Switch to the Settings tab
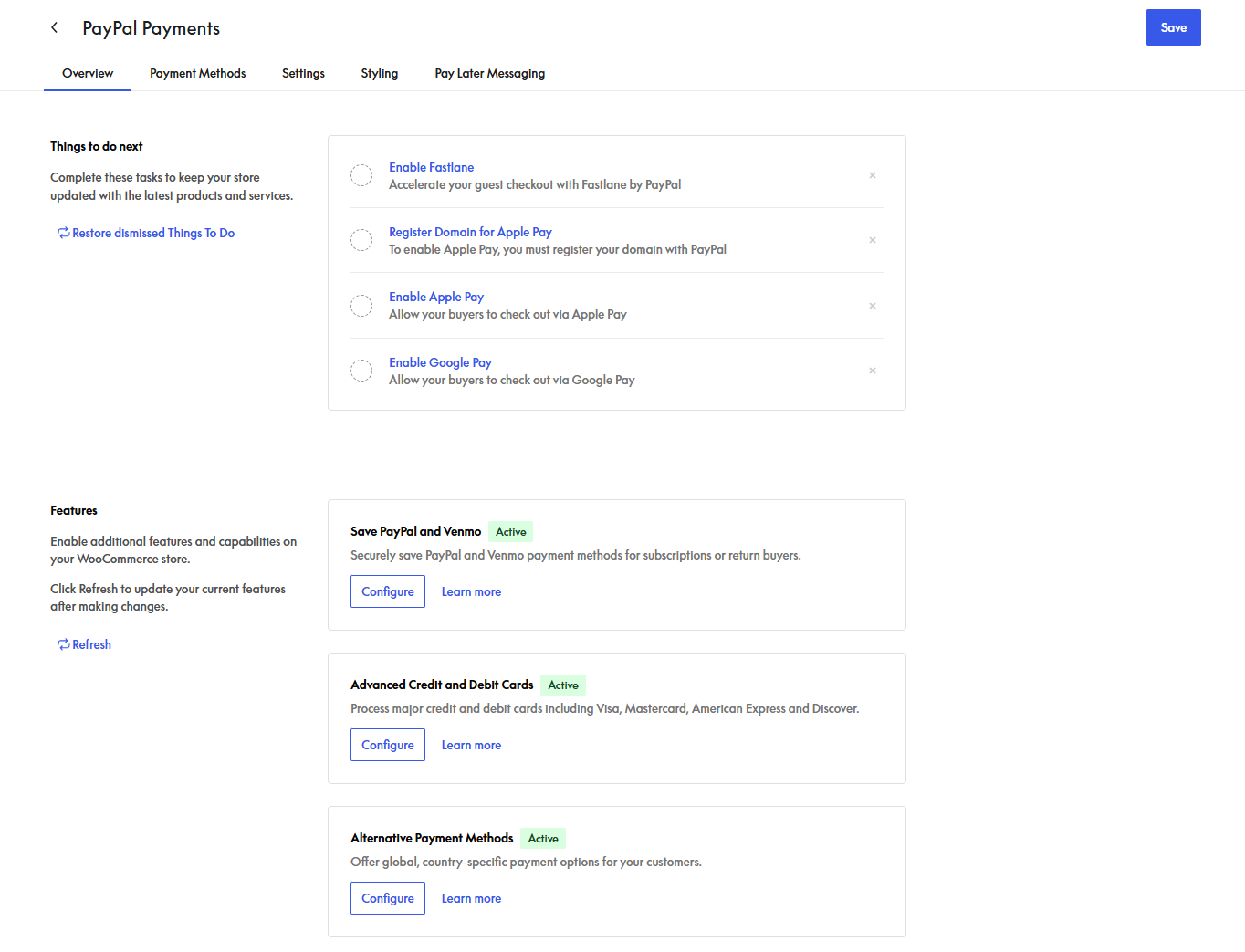 click(303, 73)
